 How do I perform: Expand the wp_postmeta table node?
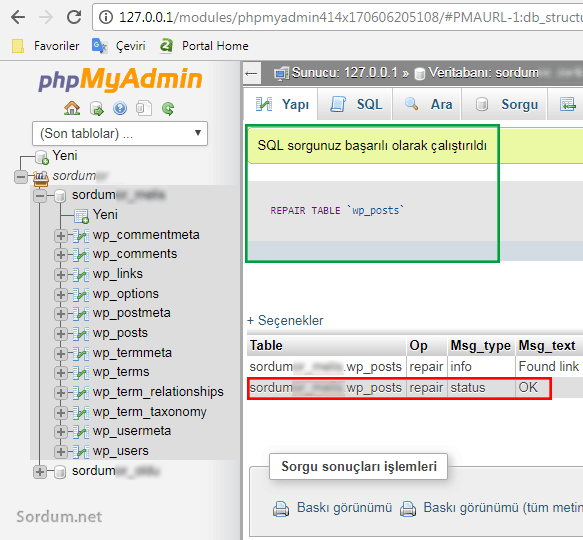click(x=61, y=314)
